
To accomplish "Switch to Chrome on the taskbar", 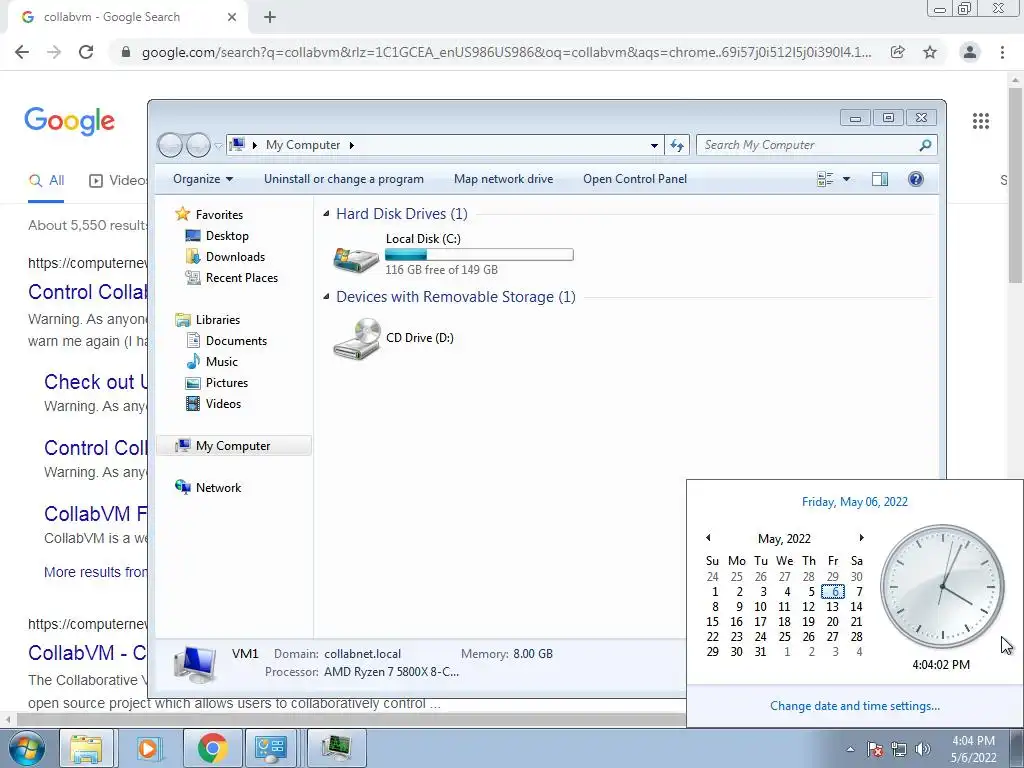I will point(212,749).
